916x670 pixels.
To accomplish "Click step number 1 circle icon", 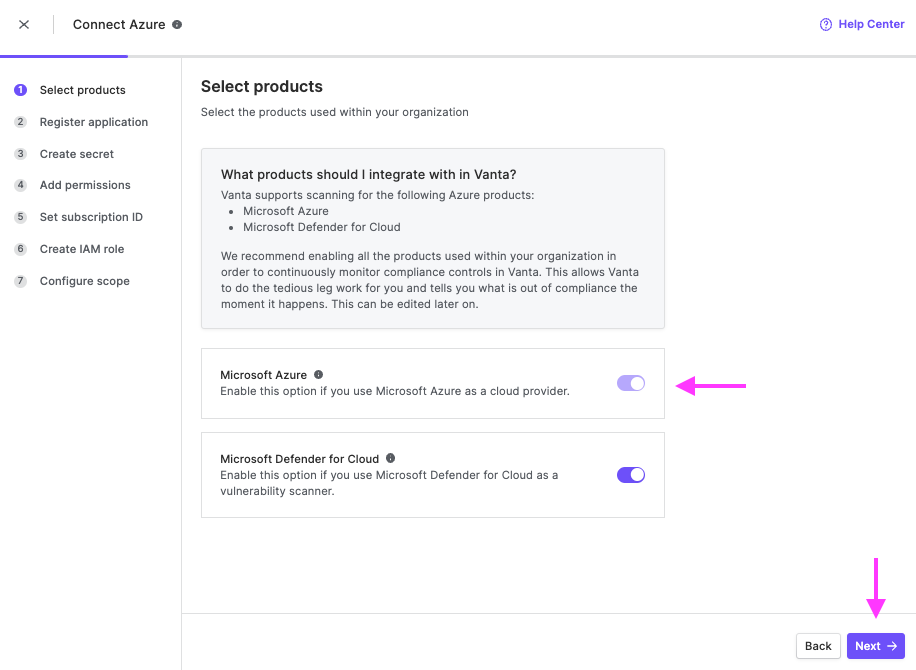I will [x=20, y=90].
